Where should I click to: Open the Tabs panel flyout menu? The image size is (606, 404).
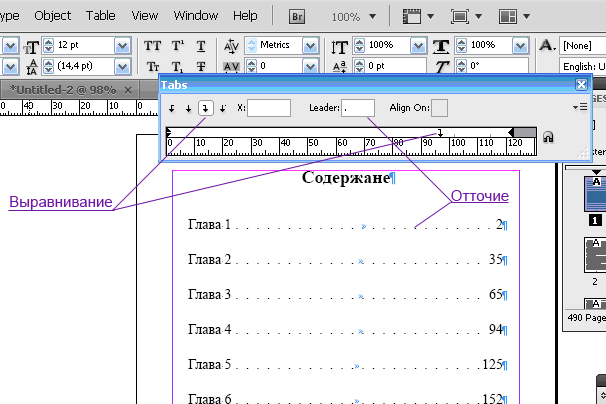[x=582, y=106]
